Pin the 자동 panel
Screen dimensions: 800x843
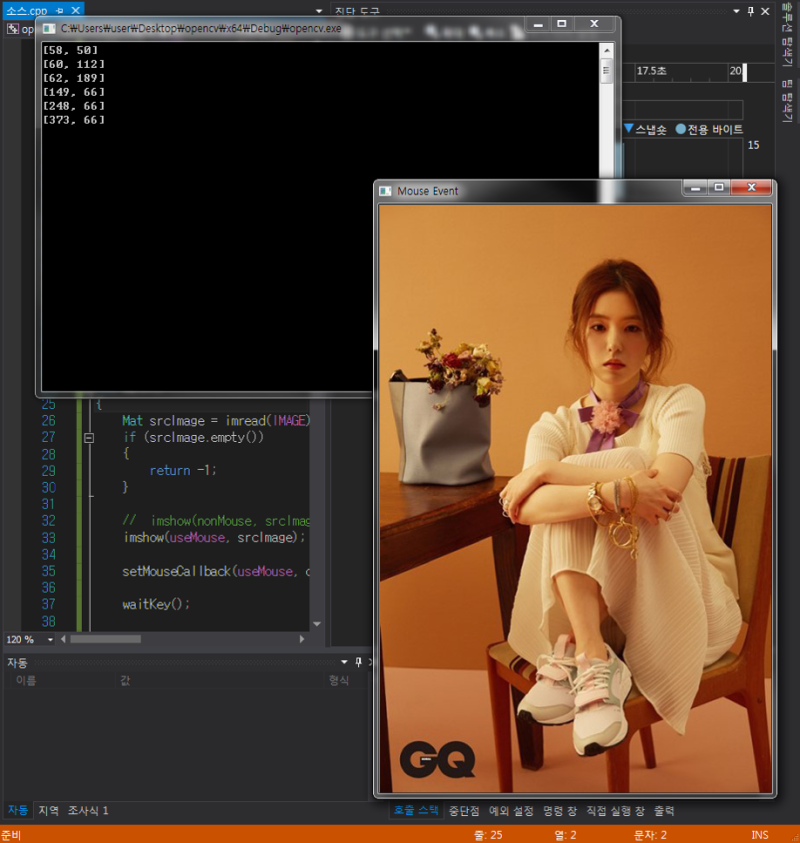coord(359,662)
